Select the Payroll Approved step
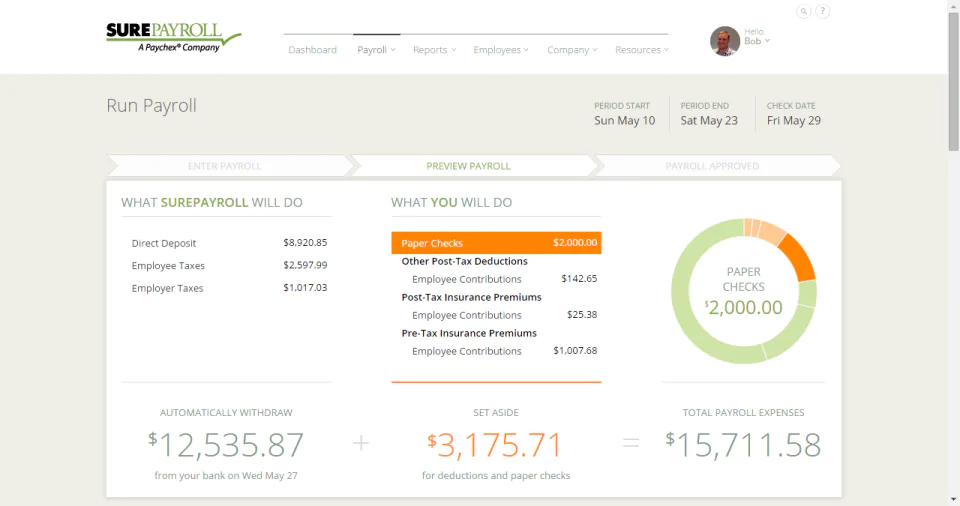Viewport: 960px width, 506px height. point(712,166)
